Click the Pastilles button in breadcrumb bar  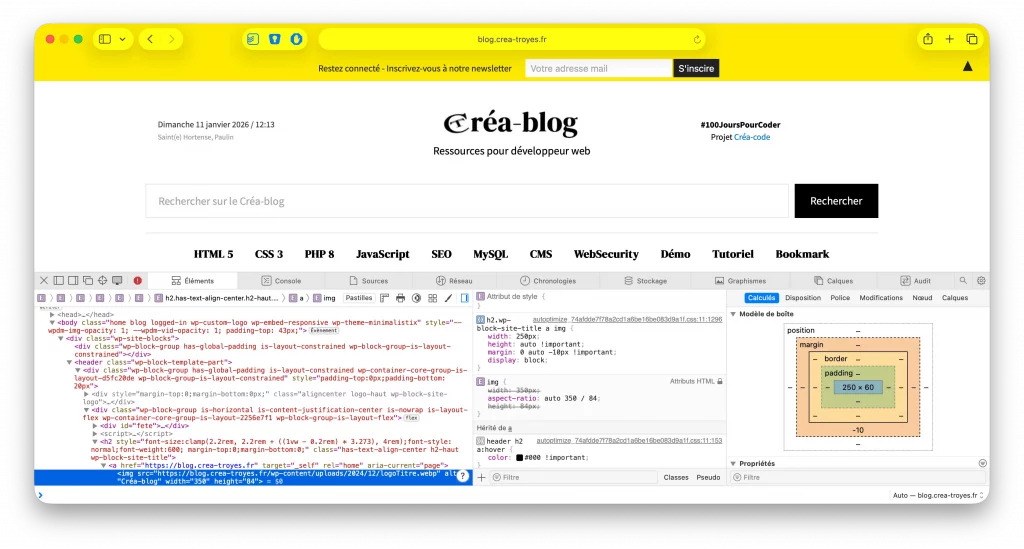coord(359,298)
